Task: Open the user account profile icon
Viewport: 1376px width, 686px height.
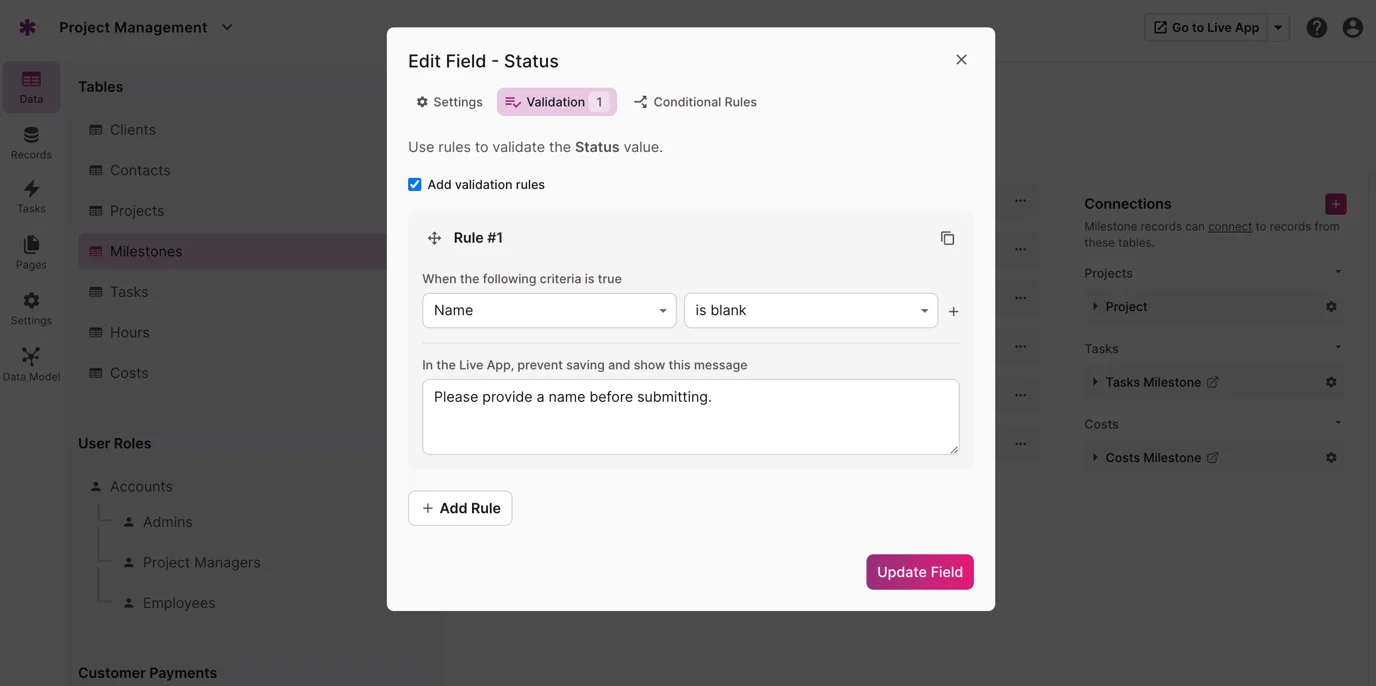Action: (1352, 28)
